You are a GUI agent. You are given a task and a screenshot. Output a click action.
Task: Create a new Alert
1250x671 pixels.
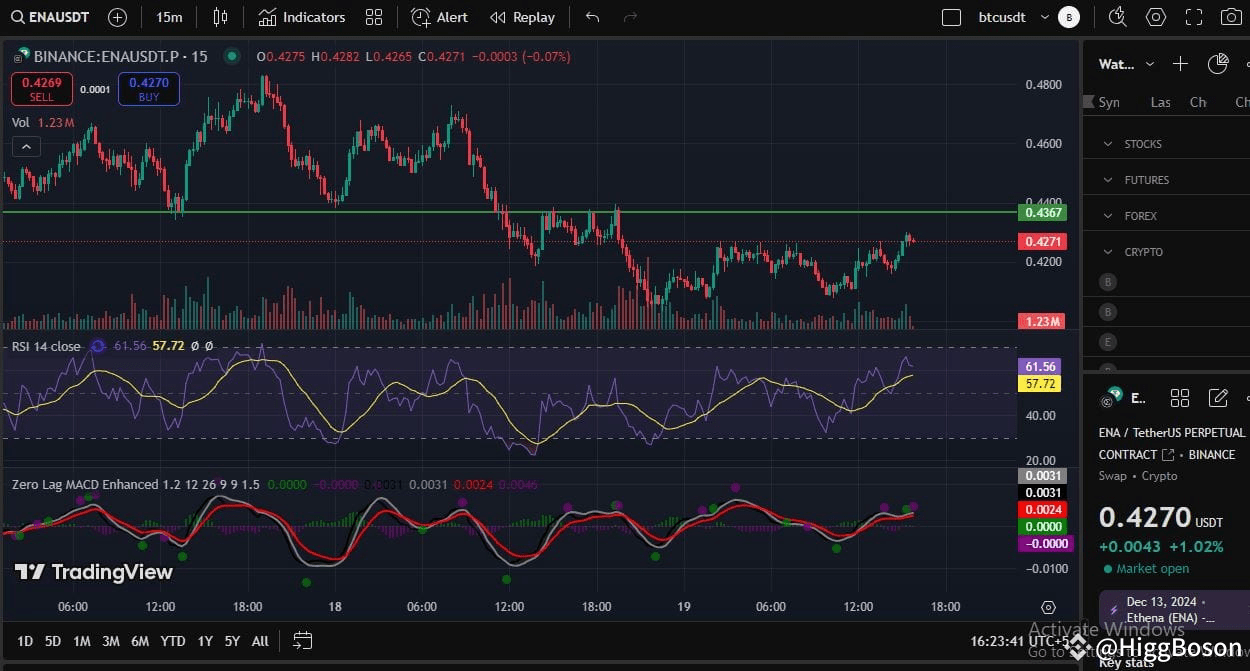[x=440, y=17]
